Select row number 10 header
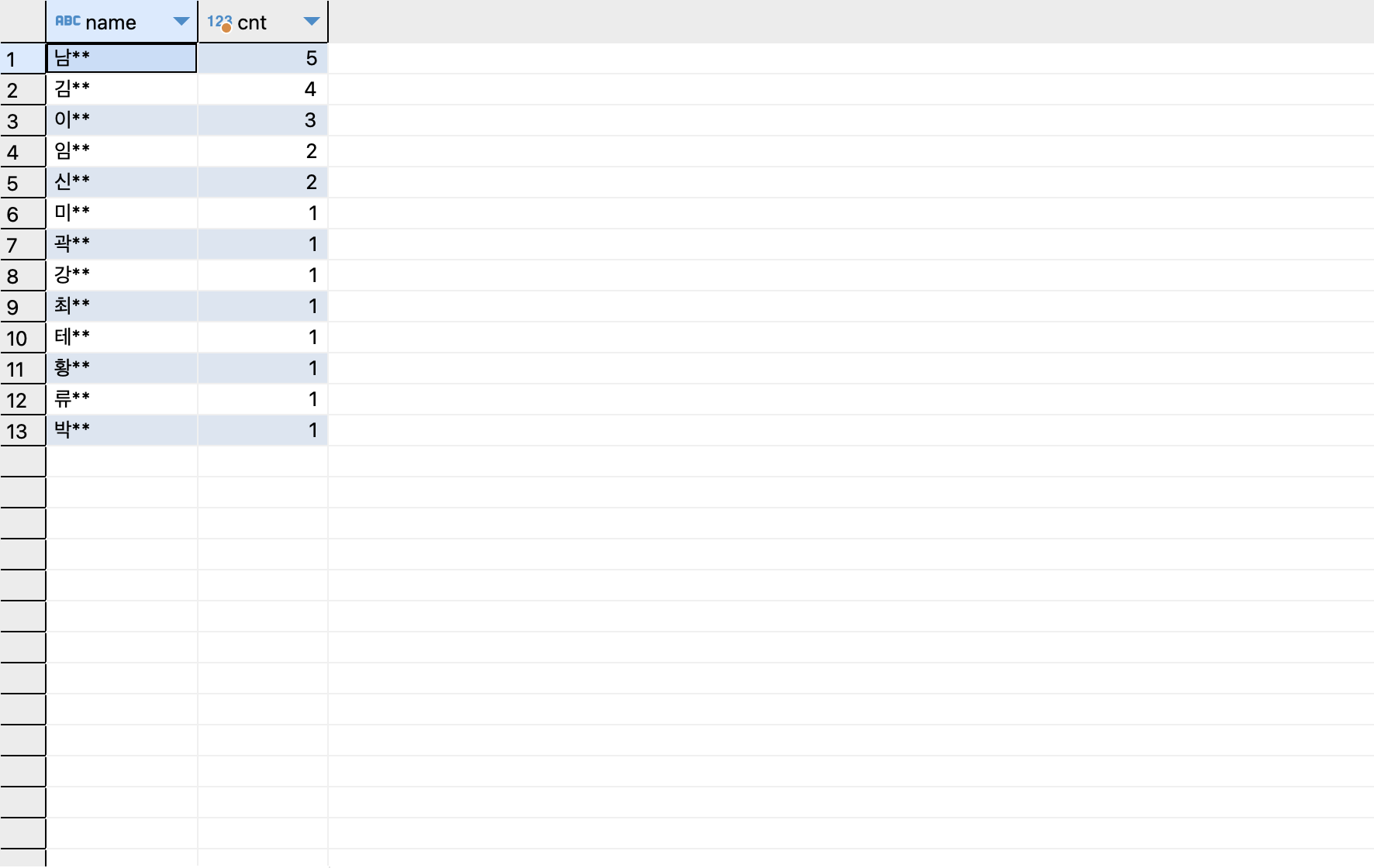The height and width of the screenshot is (868, 1374). coord(22,338)
